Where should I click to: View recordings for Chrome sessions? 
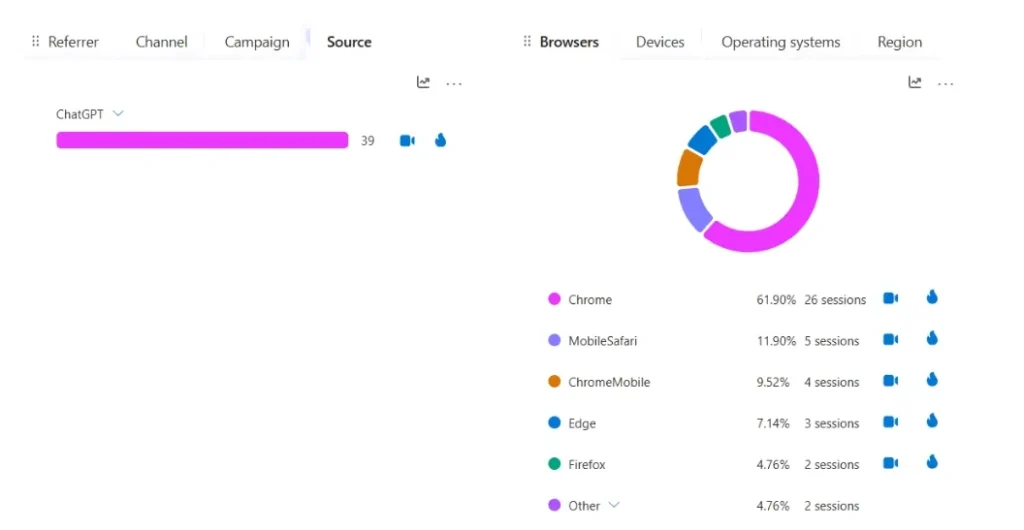pos(890,299)
